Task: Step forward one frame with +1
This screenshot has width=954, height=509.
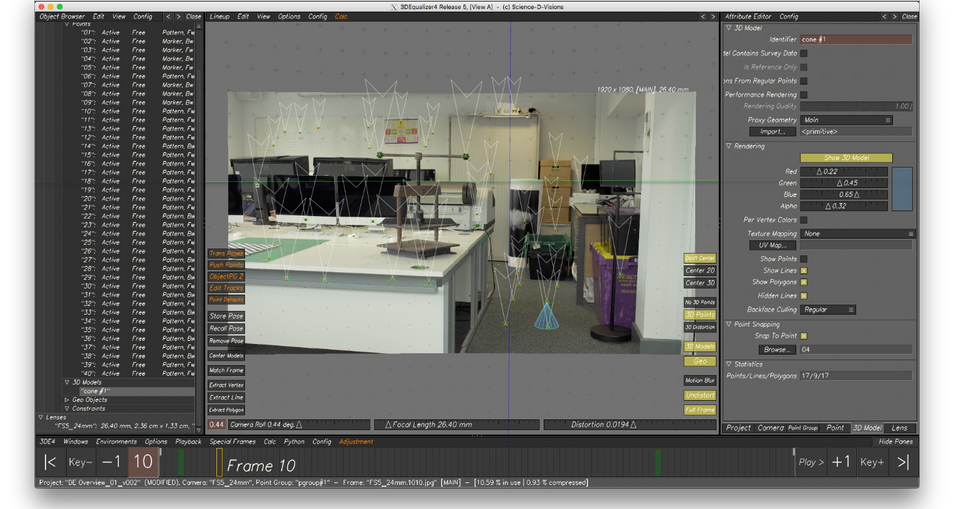Action: click(x=841, y=462)
